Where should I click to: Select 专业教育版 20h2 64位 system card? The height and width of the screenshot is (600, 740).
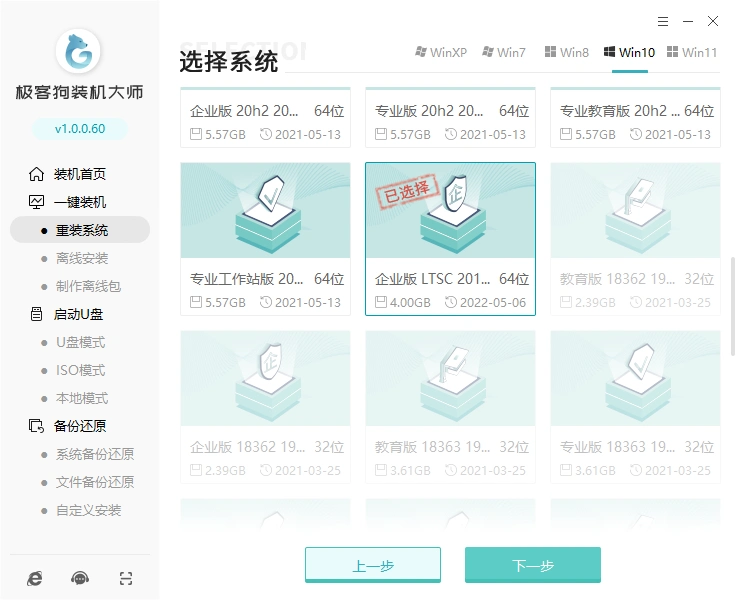tap(635, 118)
